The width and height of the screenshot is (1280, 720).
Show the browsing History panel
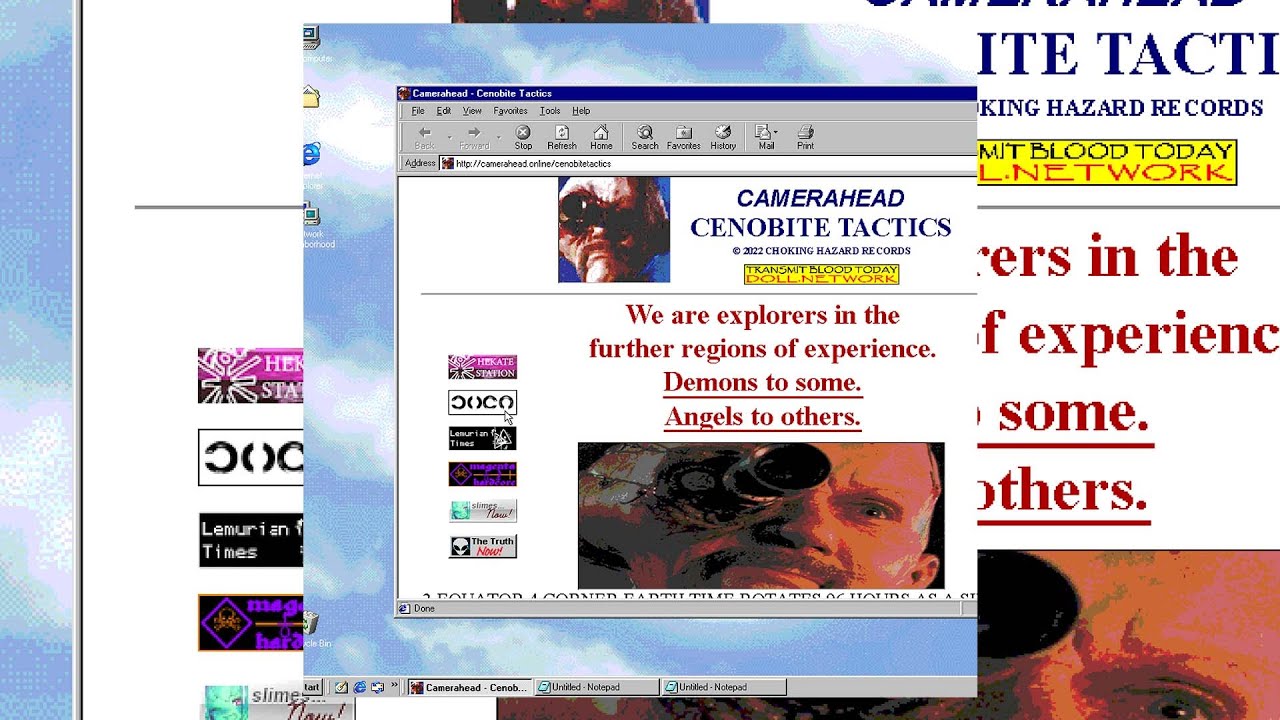723,137
